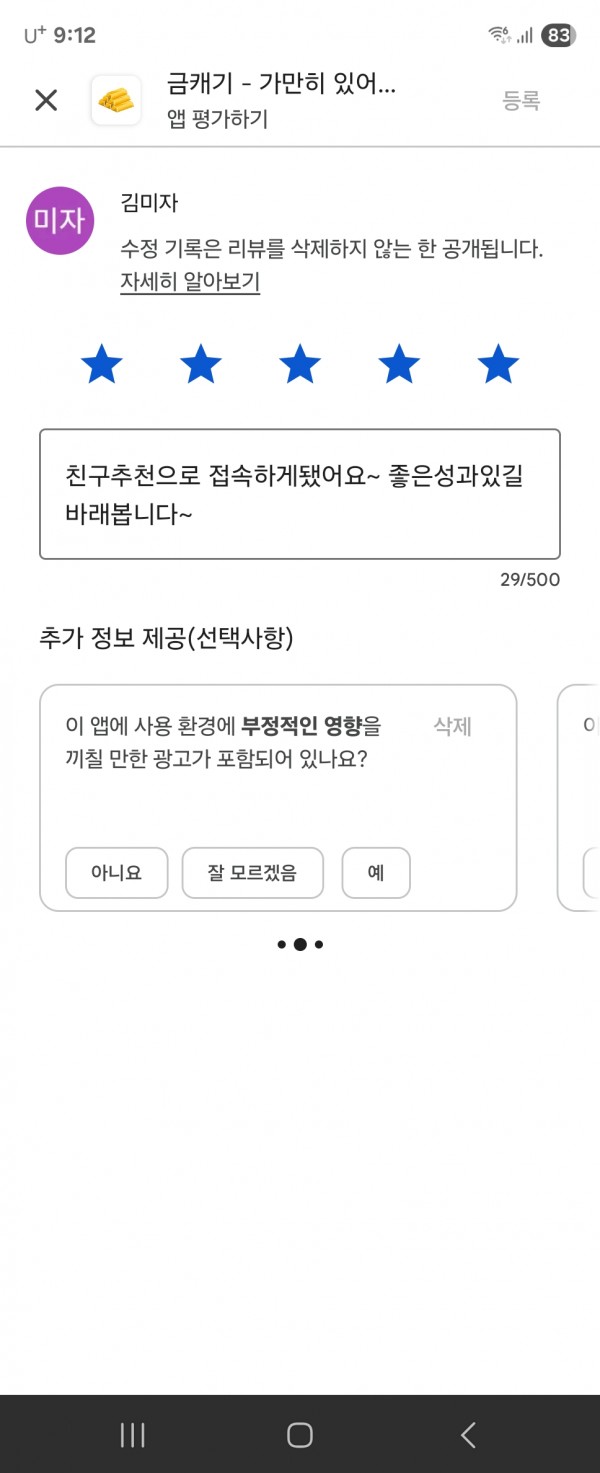
Task: Tap the Android back navigation button
Action: tap(468, 1435)
